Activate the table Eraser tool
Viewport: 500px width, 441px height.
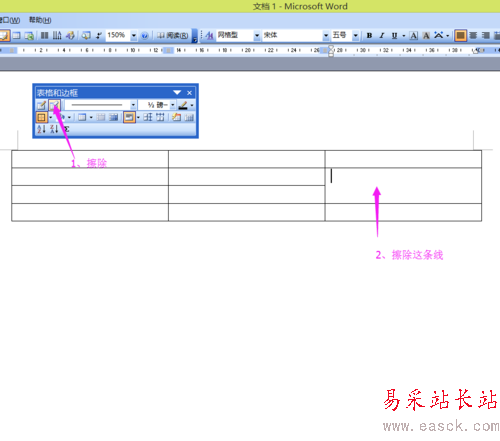pos(54,105)
